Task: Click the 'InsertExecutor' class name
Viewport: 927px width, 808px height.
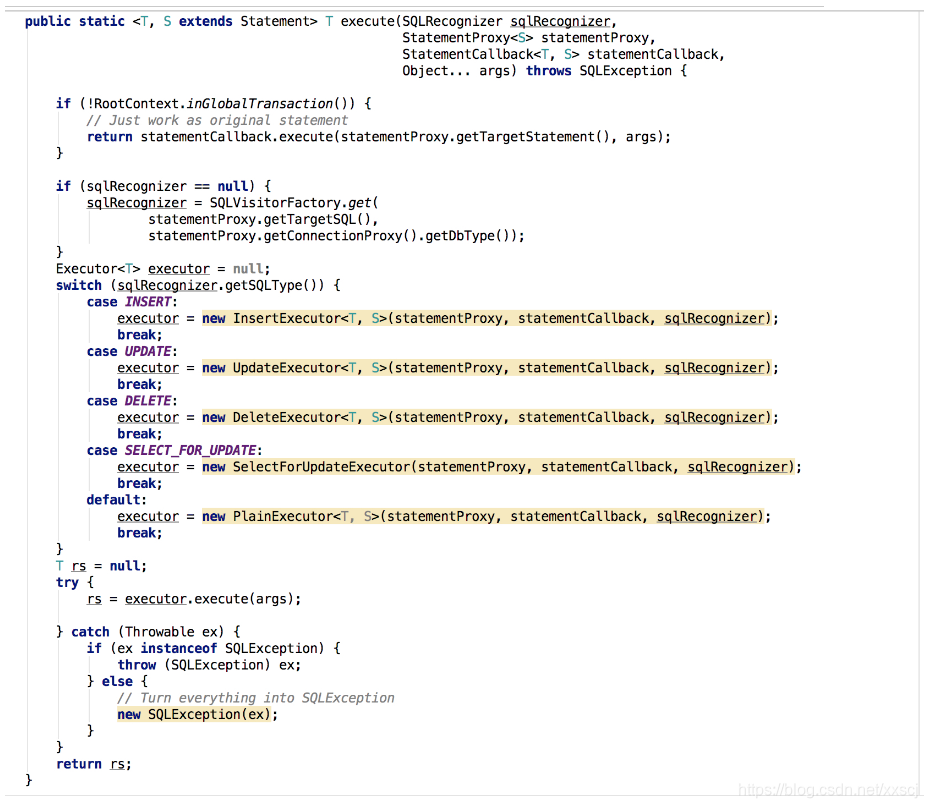Action: pyautogui.click(x=287, y=319)
